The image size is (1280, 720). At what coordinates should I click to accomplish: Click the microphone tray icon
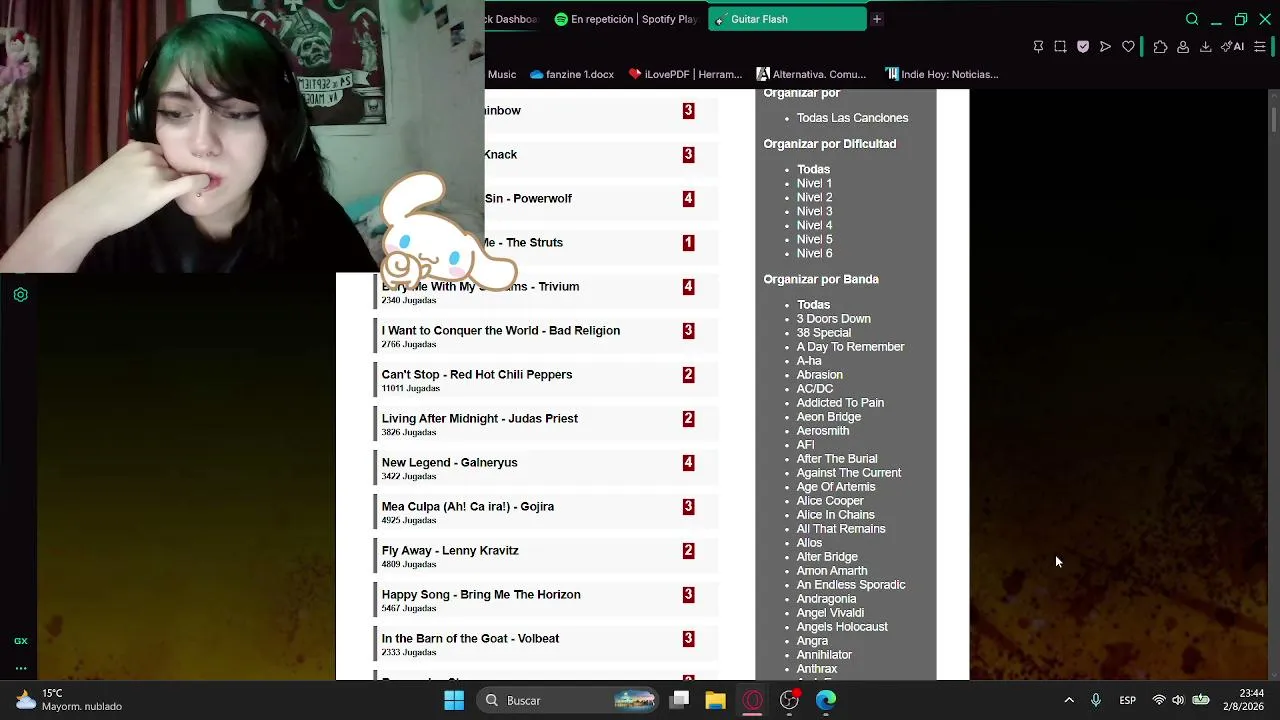click(x=1096, y=700)
